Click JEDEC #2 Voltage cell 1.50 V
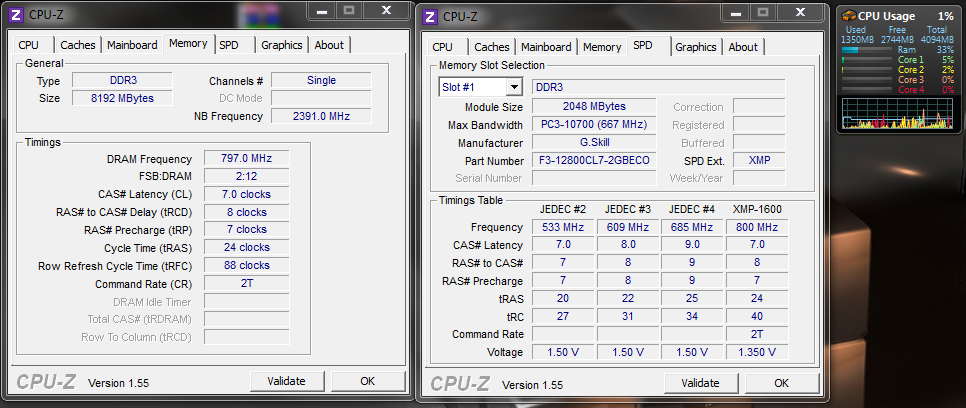This screenshot has width=966, height=408. (563, 352)
